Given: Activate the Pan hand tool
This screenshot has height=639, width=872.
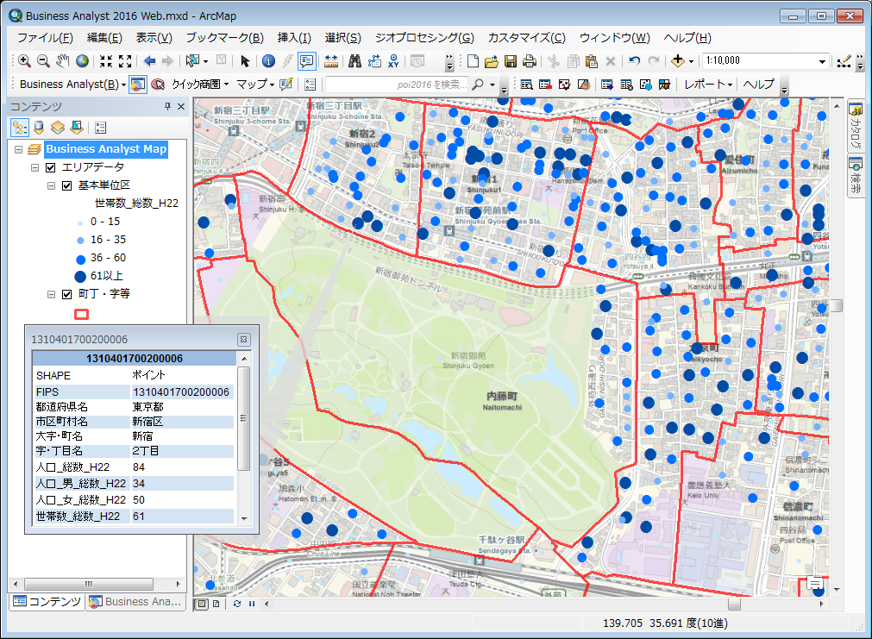Looking at the screenshot, I should tap(62, 61).
